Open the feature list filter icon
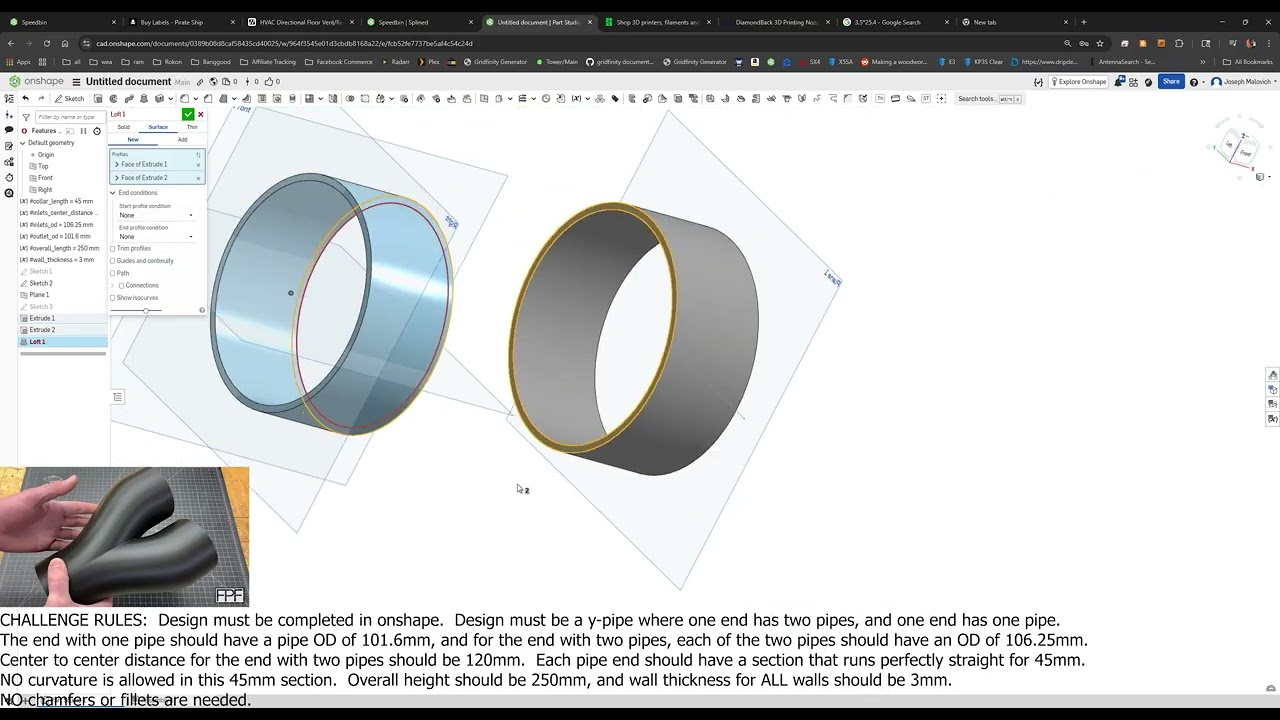 coord(26,117)
